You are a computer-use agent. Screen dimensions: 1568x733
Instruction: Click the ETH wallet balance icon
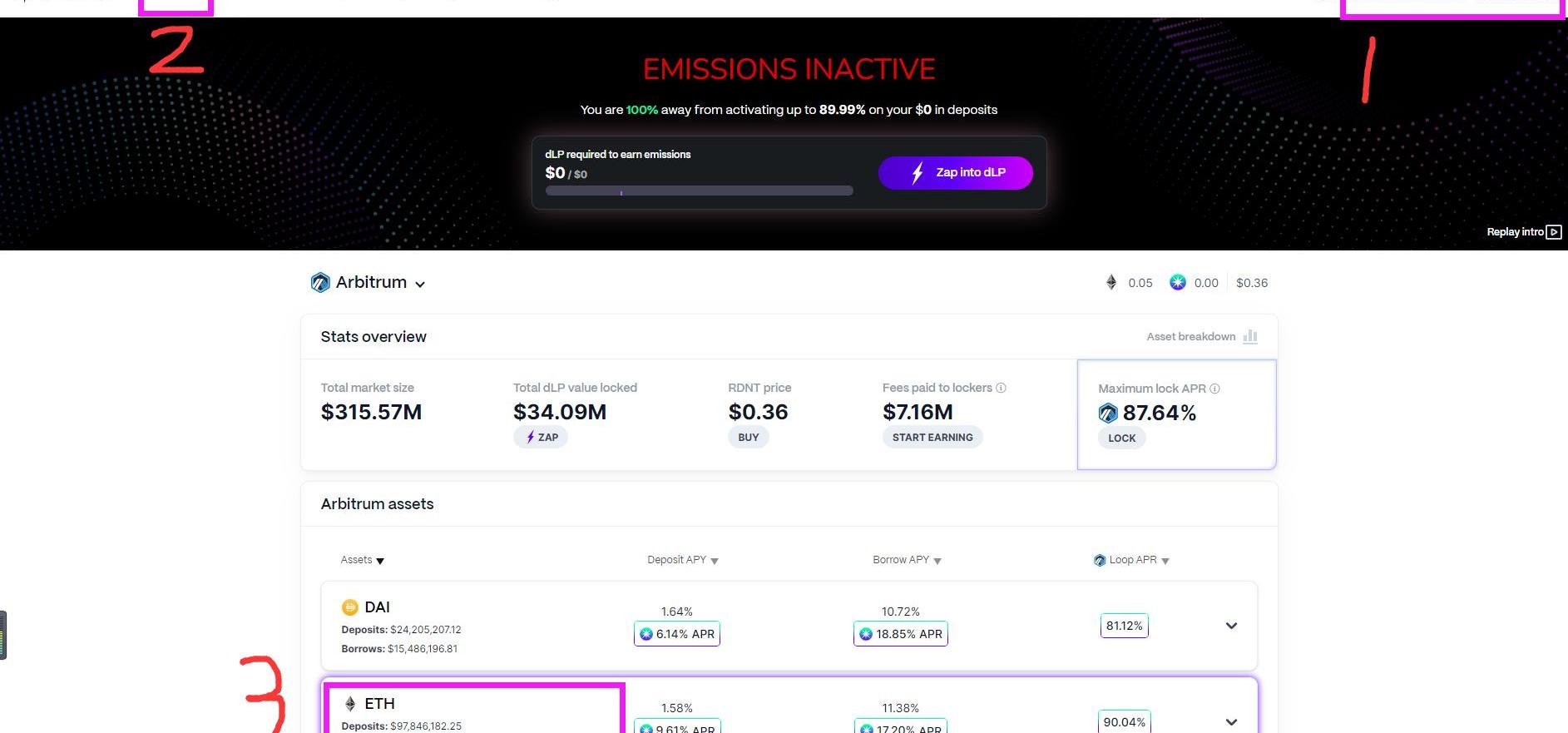click(x=1111, y=283)
